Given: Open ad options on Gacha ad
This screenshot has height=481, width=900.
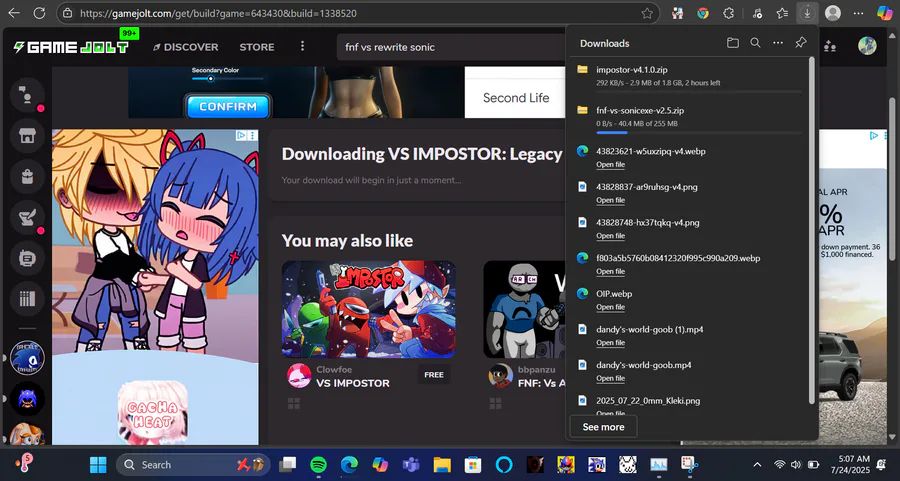Looking at the screenshot, I should (252, 135).
